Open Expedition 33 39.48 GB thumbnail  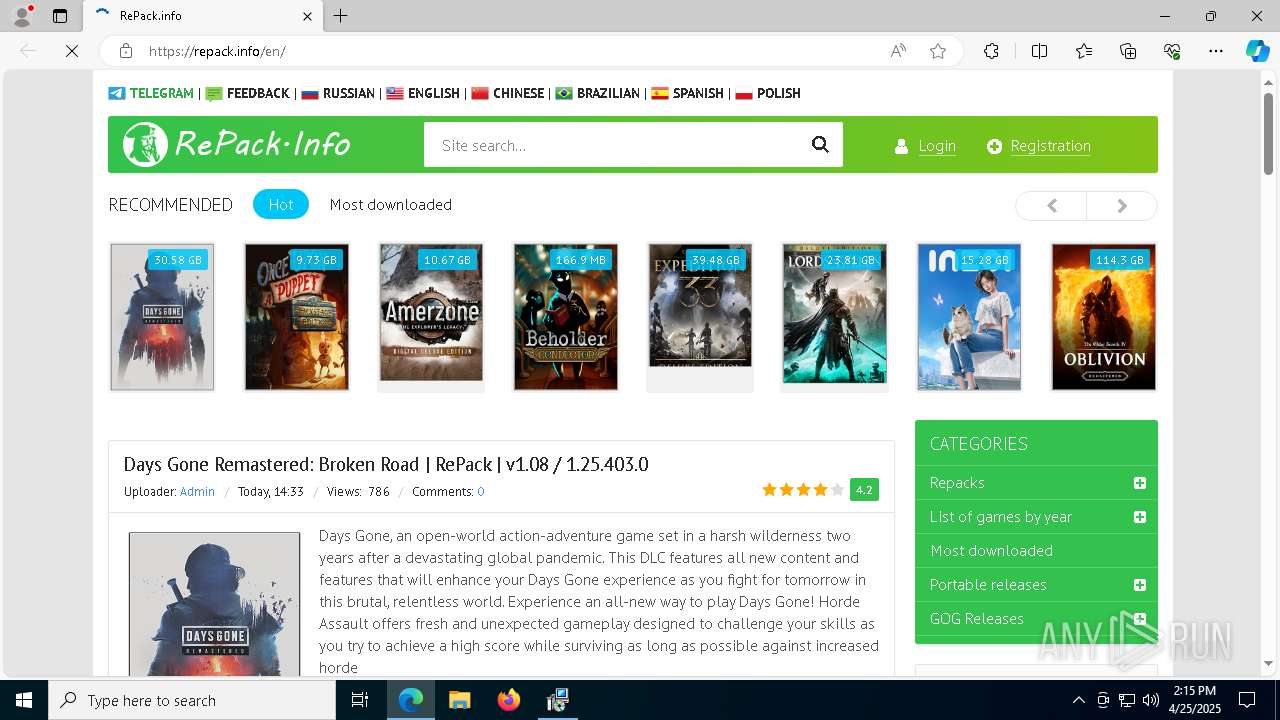point(700,305)
